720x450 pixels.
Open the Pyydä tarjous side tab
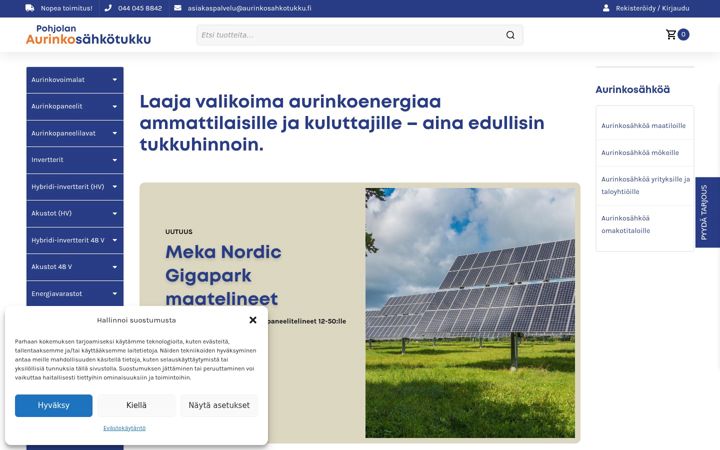pos(708,212)
